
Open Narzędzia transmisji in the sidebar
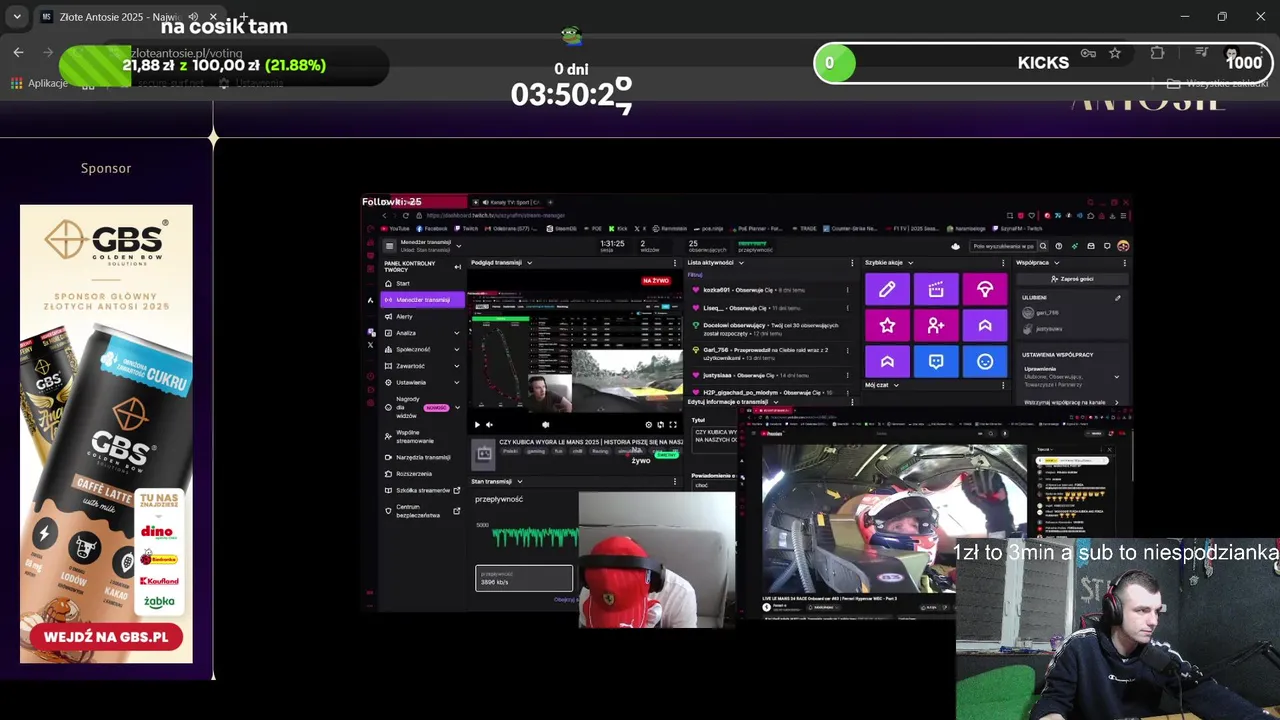(423, 457)
